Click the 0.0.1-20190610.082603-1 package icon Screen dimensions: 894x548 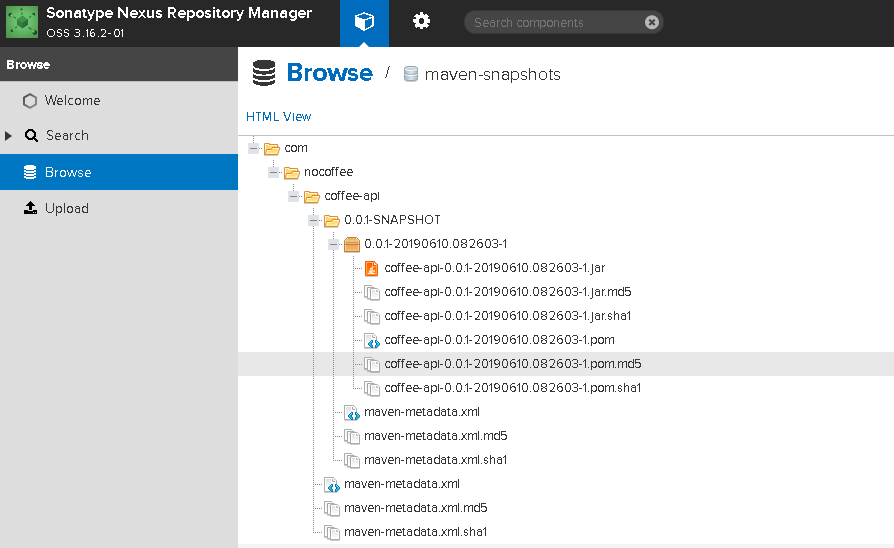(352, 245)
